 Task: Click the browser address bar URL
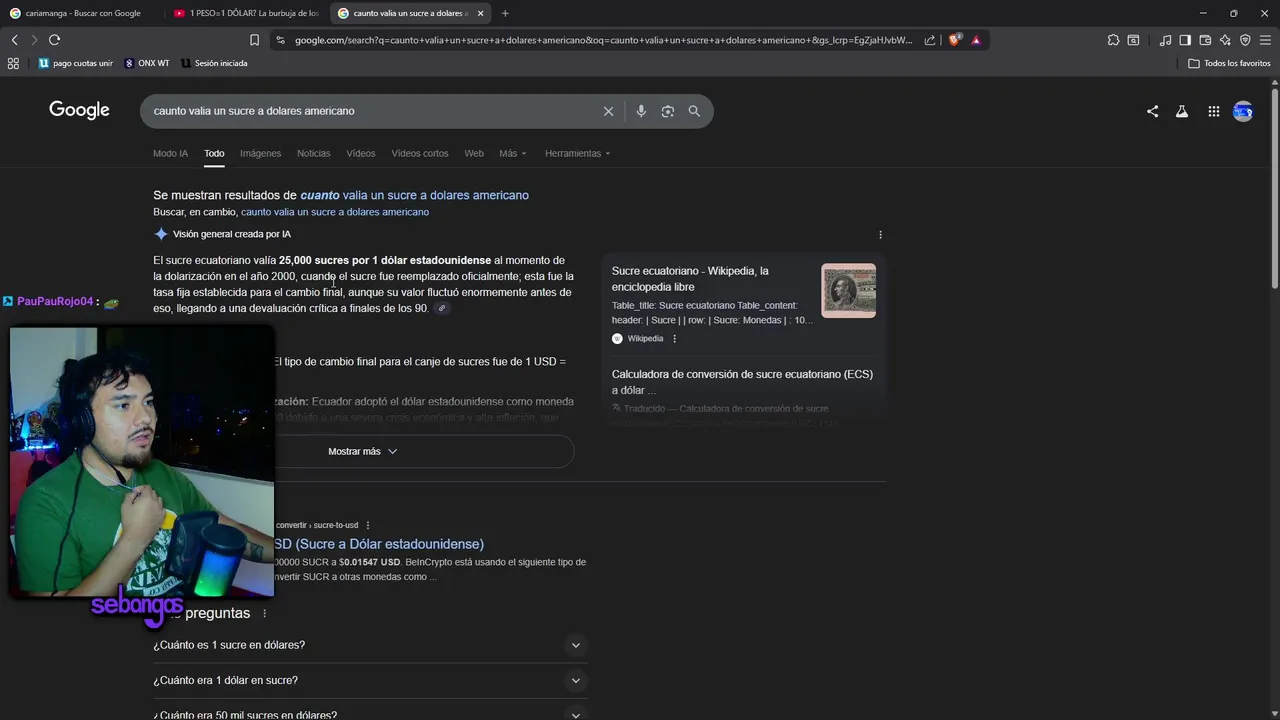tap(603, 40)
